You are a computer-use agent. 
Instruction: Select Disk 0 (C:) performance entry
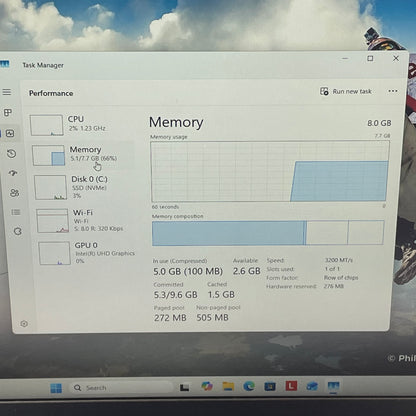[x=84, y=187]
